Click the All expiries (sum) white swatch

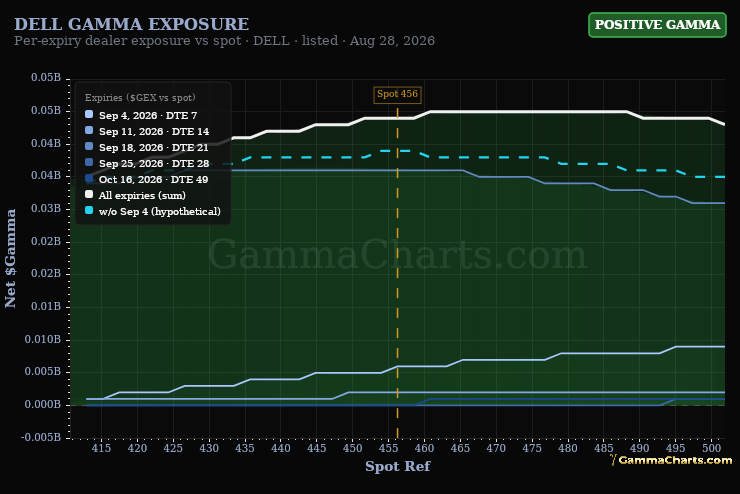coord(89,194)
